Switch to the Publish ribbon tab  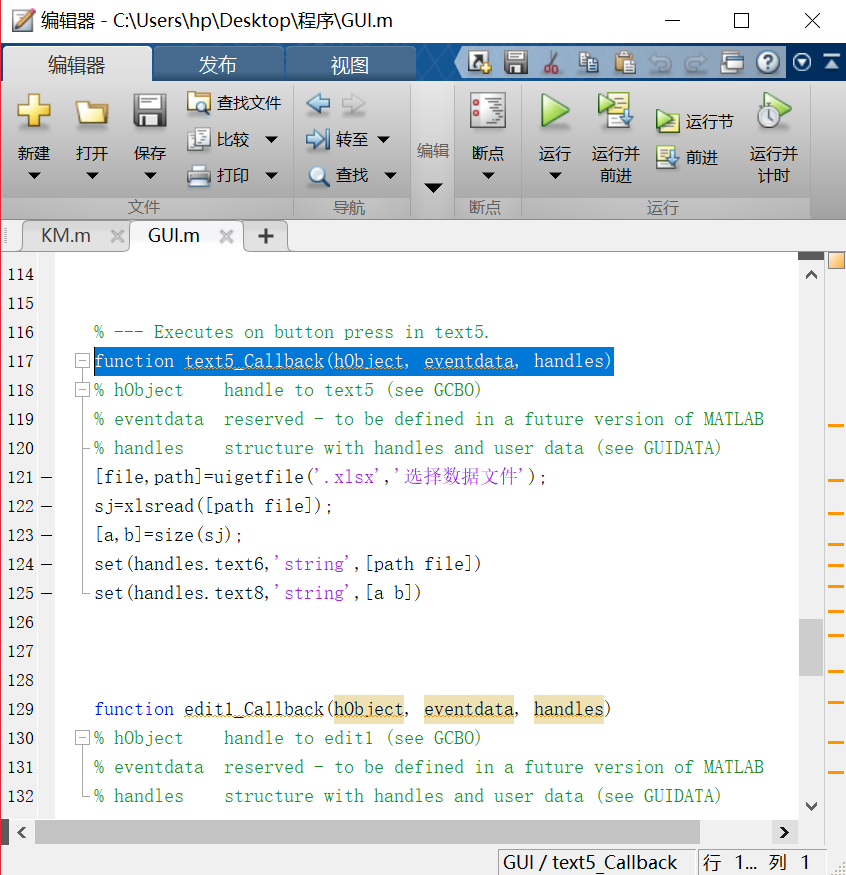point(217,65)
